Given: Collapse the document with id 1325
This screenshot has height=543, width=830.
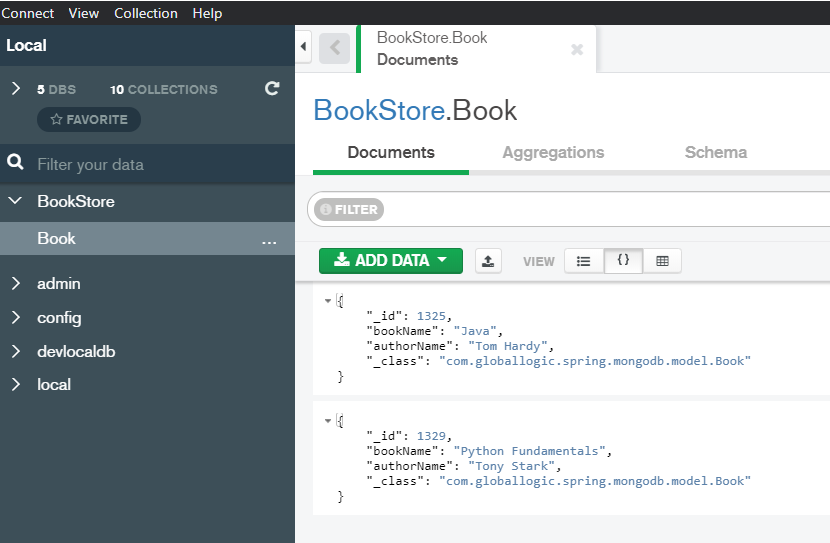Looking at the screenshot, I should (328, 301).
